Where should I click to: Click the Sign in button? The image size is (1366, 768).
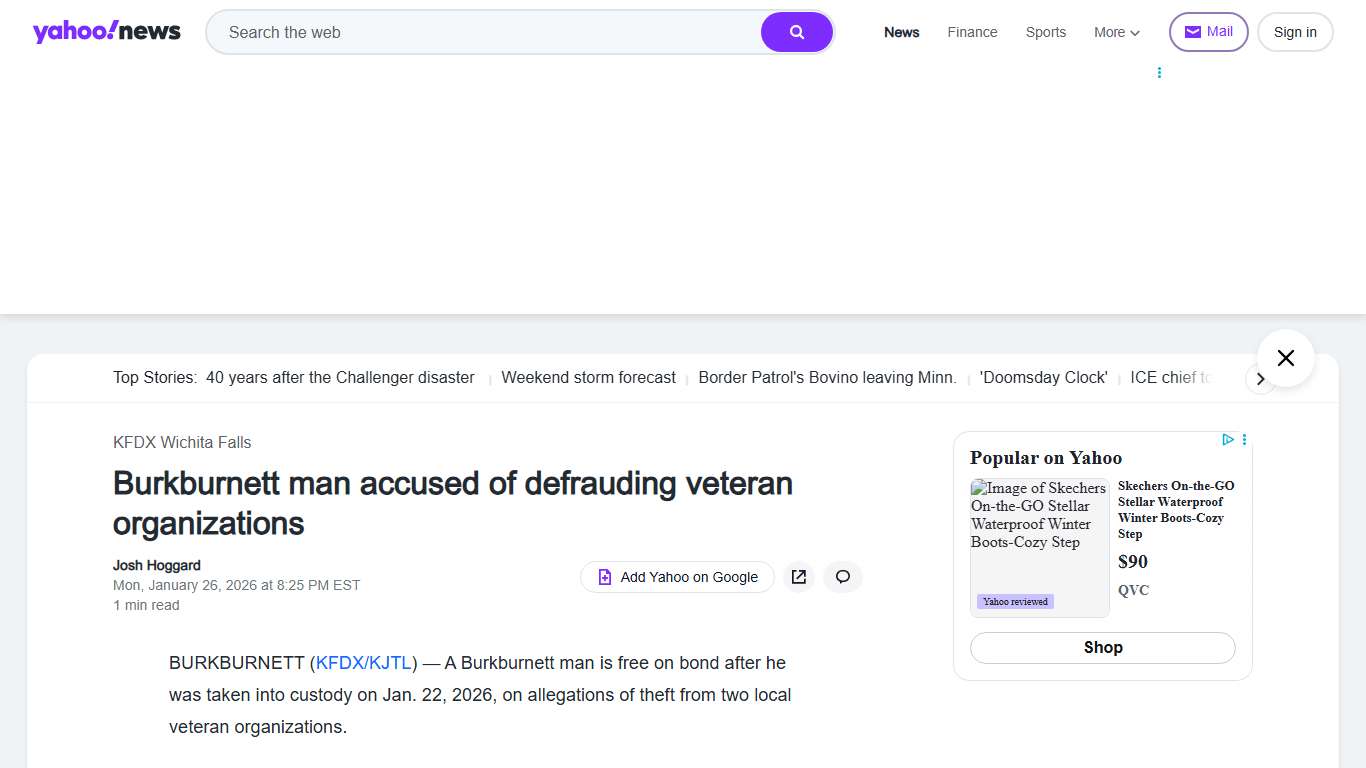[1294, 32]
